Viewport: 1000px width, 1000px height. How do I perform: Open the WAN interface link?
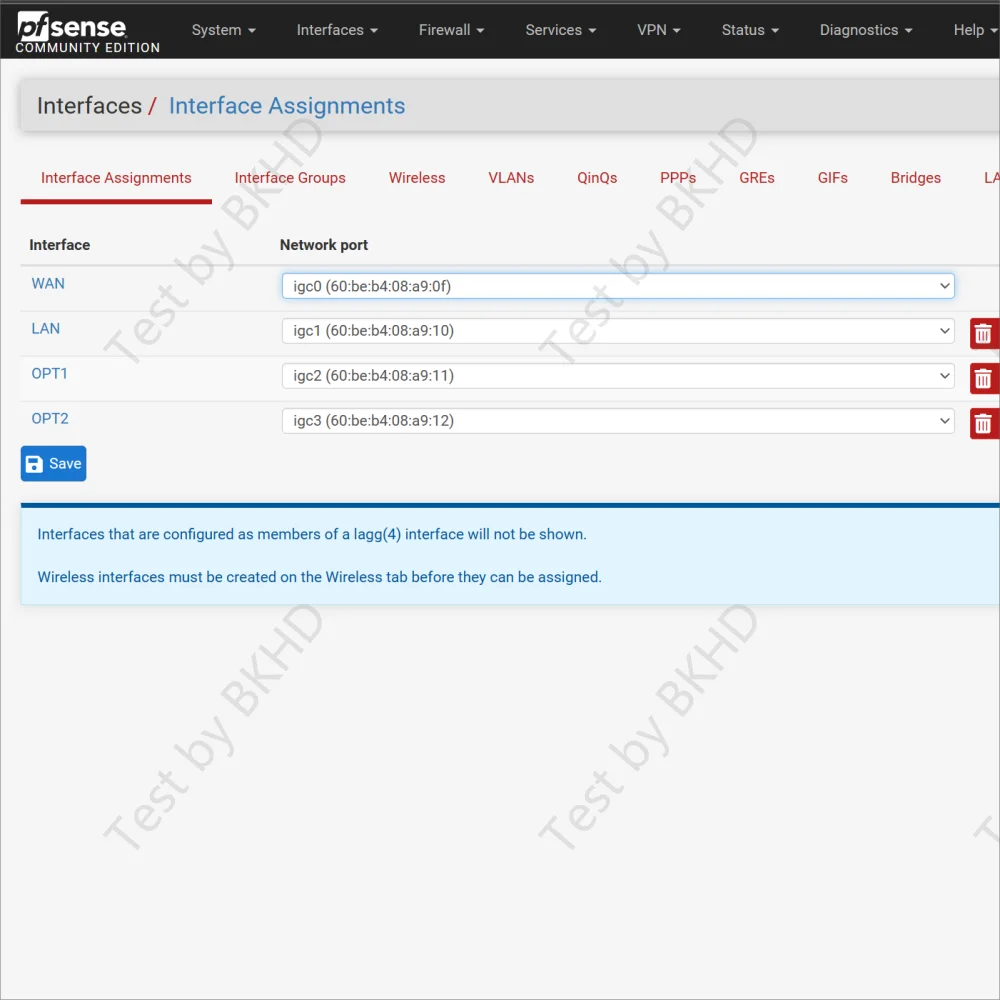[x=48, y=284]
